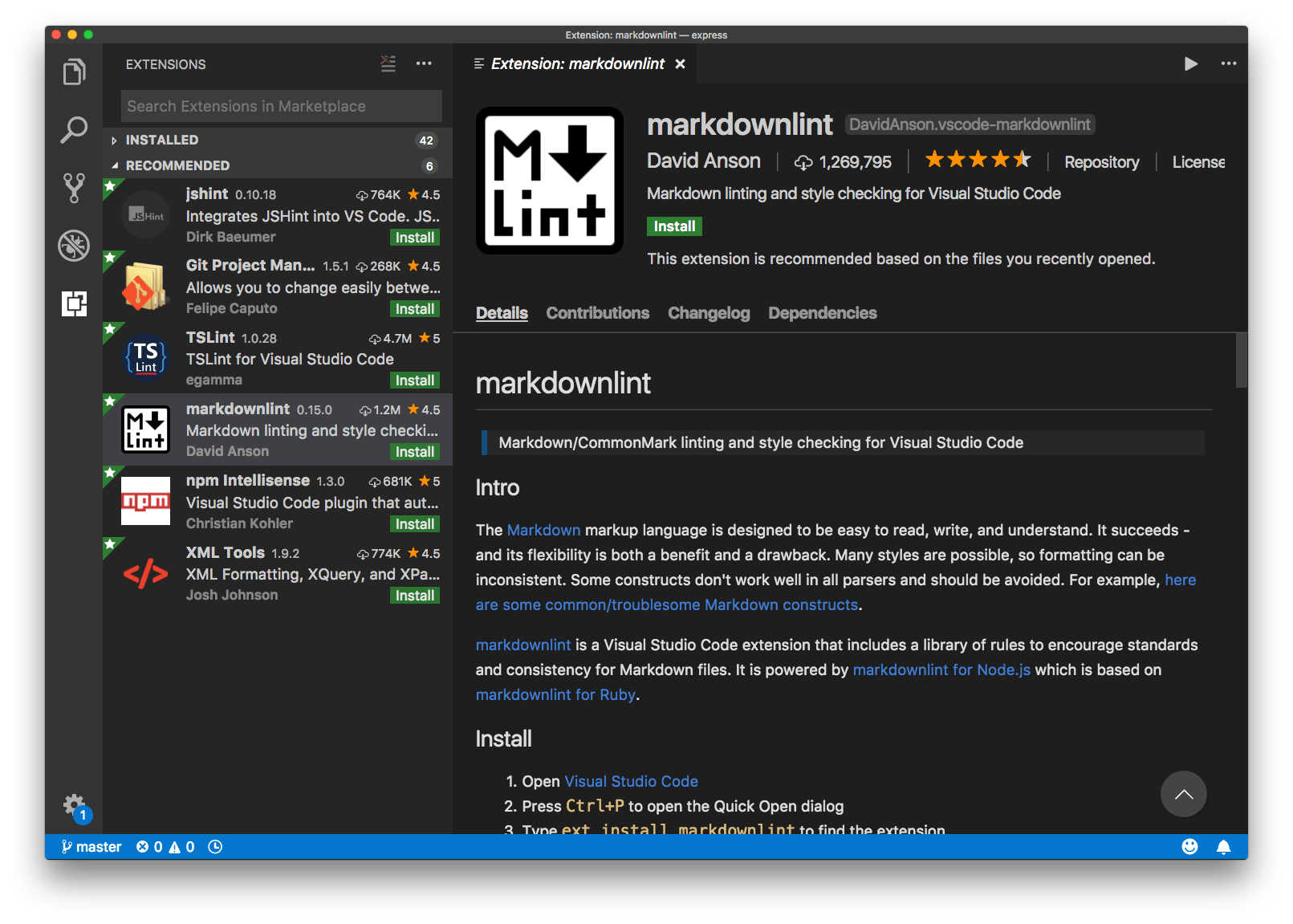The width and height of the screenshot is (1293, 924).
Task: Switch to the Contributions tab
Action: pyautogui.click(x=598, y=313)
